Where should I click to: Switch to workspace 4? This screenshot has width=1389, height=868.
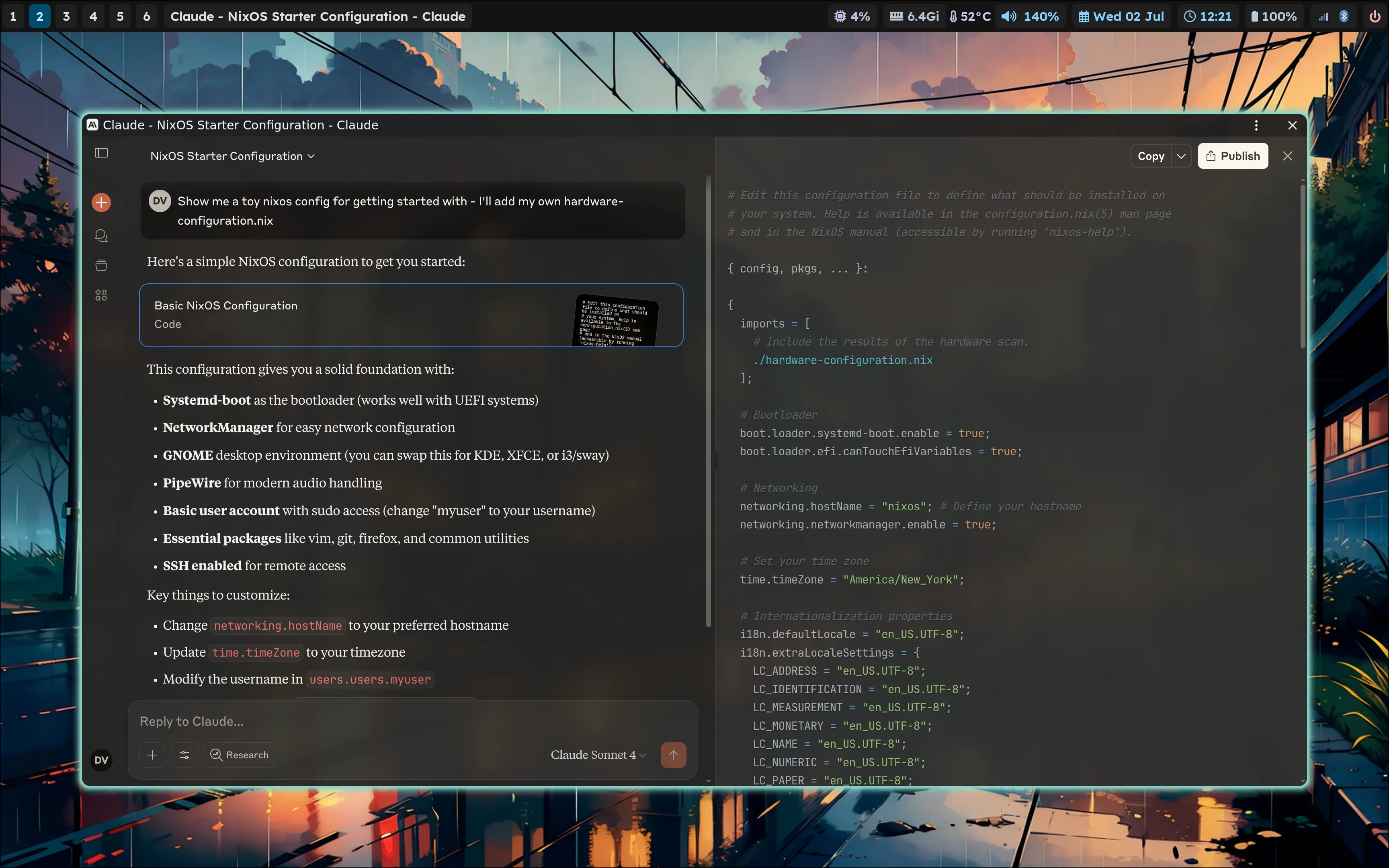pos(93,16)
